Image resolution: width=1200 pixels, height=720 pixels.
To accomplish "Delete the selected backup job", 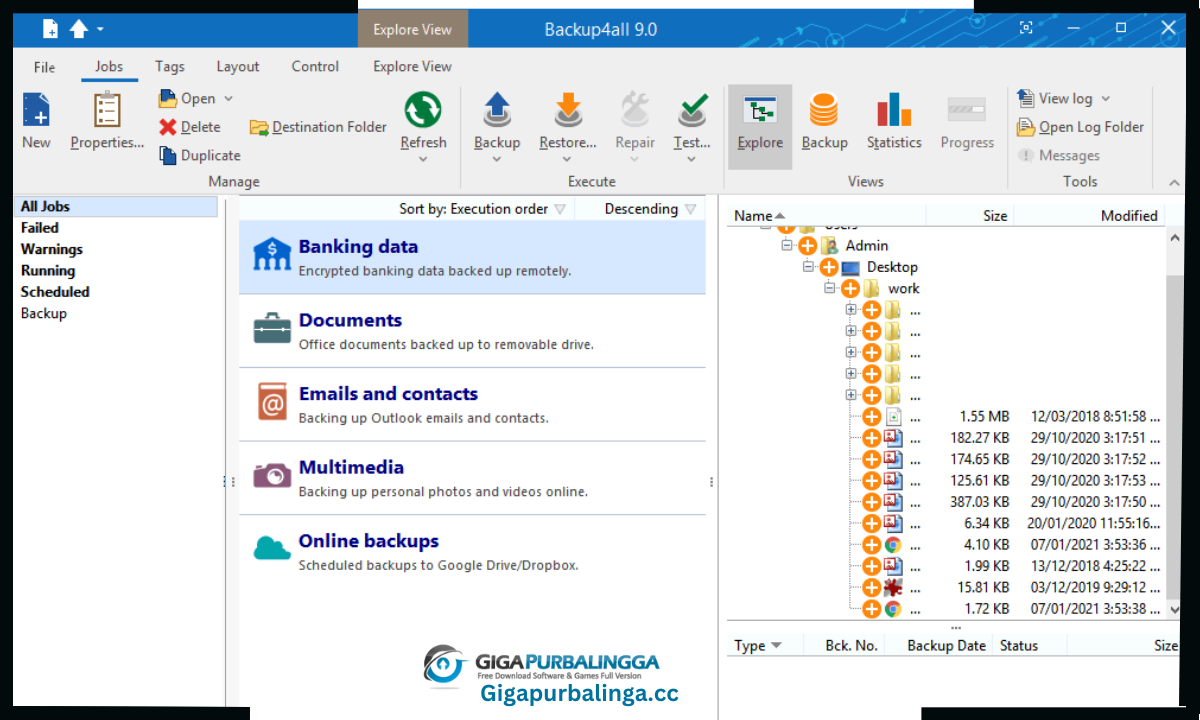I will 190,127.
